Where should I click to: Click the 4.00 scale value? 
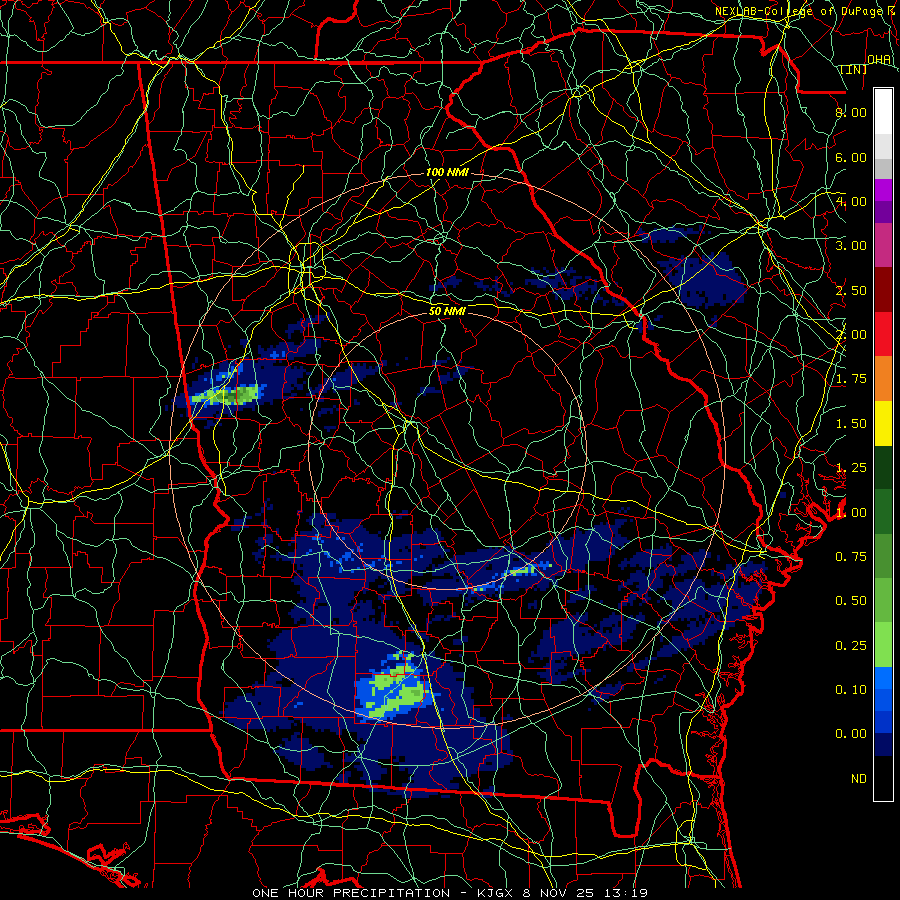(x=851, y=201)
